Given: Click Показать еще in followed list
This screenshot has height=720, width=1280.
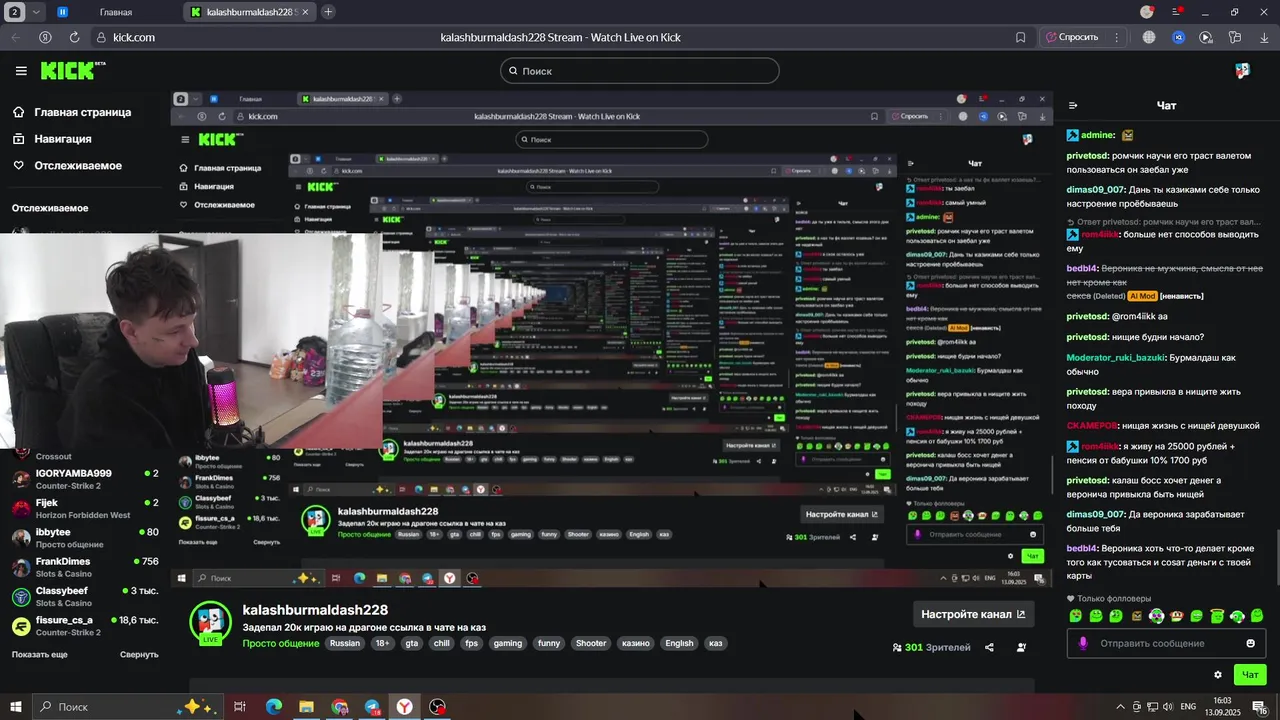Looking at the screenshot, I should coord(40,654).
